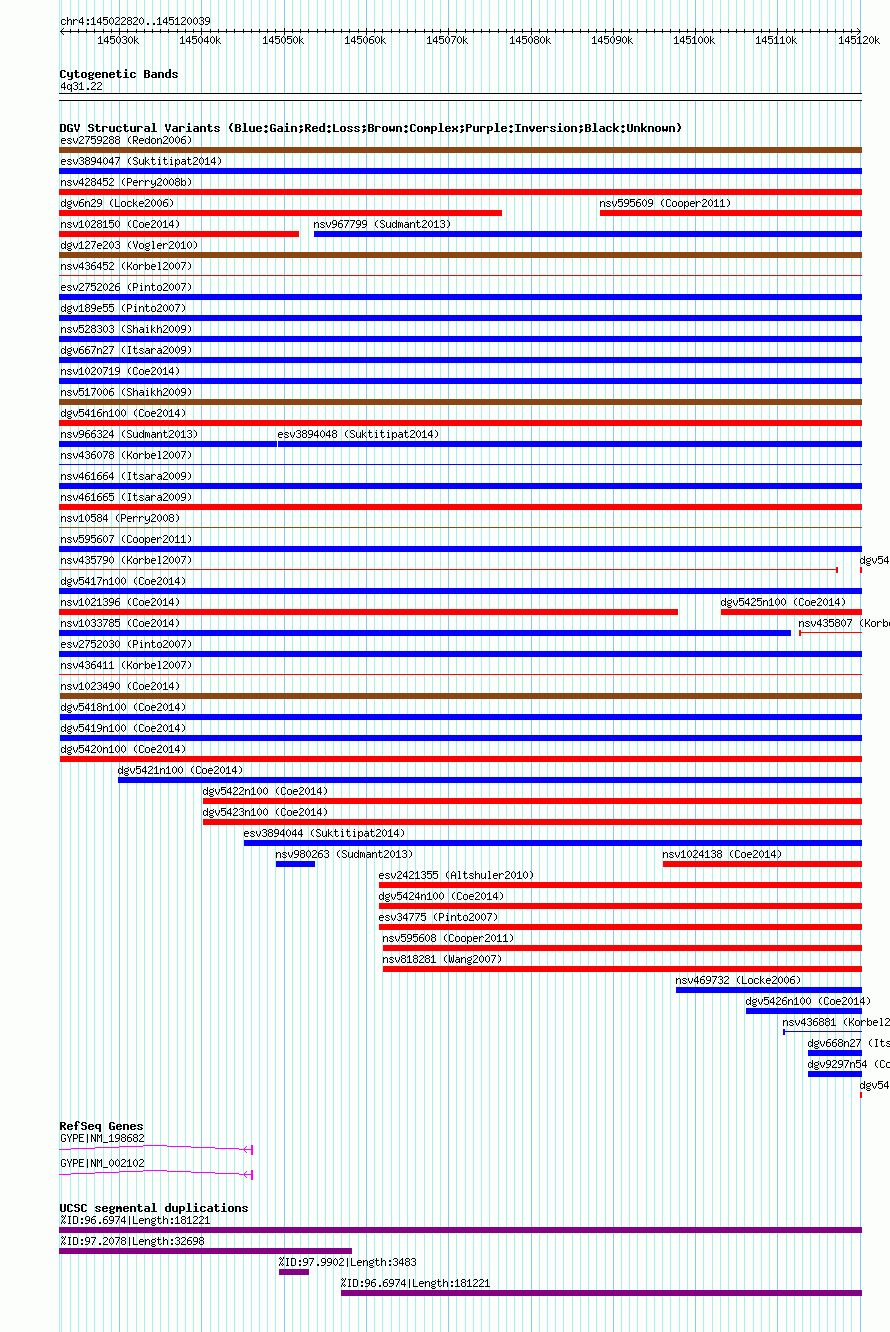Viewport: 890px width, 1332px height.
Task: Select the nsv966324 (Sudmant2013) variant label
Action: click(129, 434)
